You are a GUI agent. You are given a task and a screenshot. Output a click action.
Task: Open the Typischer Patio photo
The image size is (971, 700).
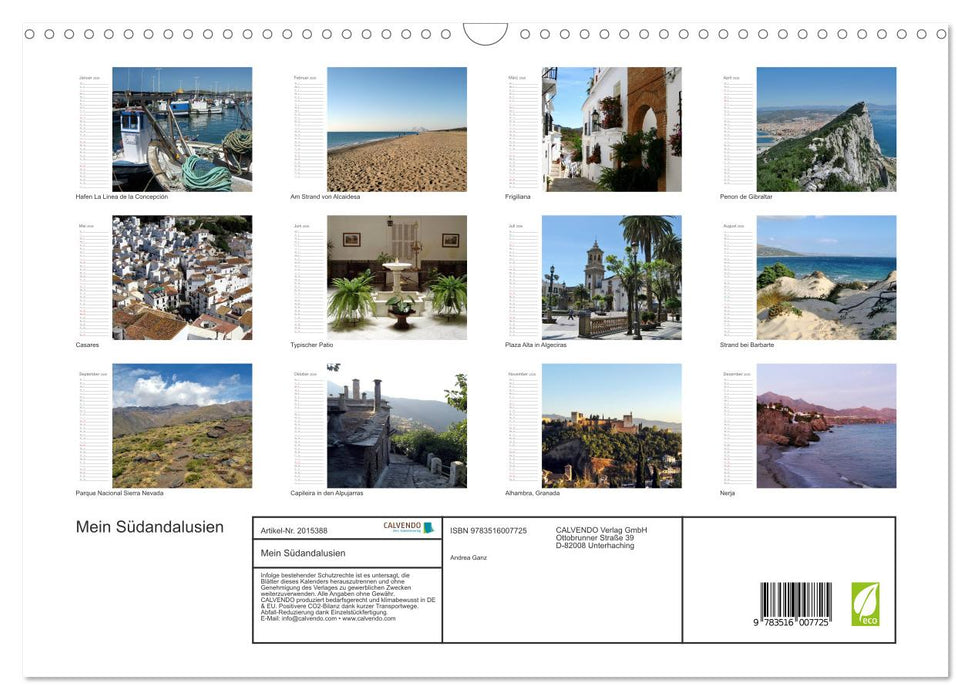click(x=397, y=277)
